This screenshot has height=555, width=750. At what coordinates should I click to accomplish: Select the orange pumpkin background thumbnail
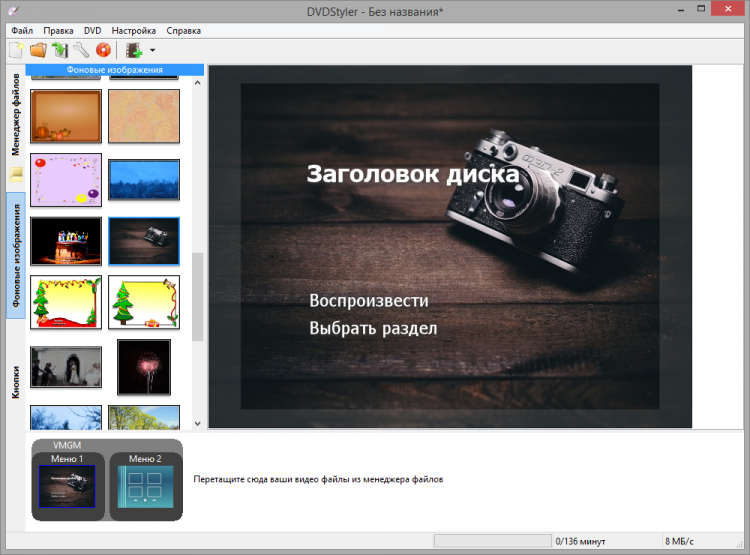pyautogui.click(x=66, y=116)
